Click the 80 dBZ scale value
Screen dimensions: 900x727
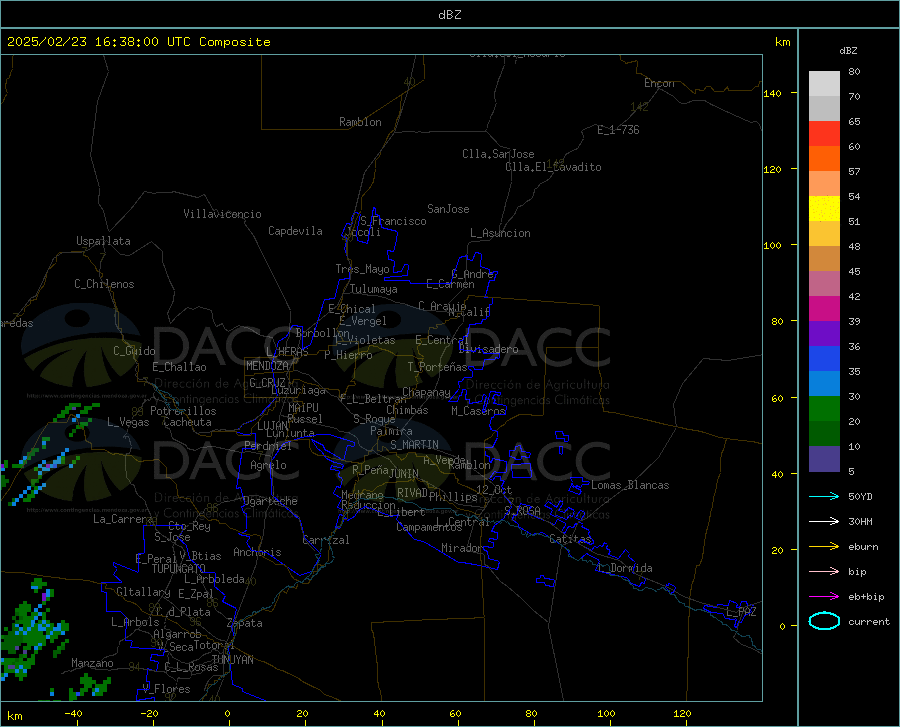tap(854, 71)
